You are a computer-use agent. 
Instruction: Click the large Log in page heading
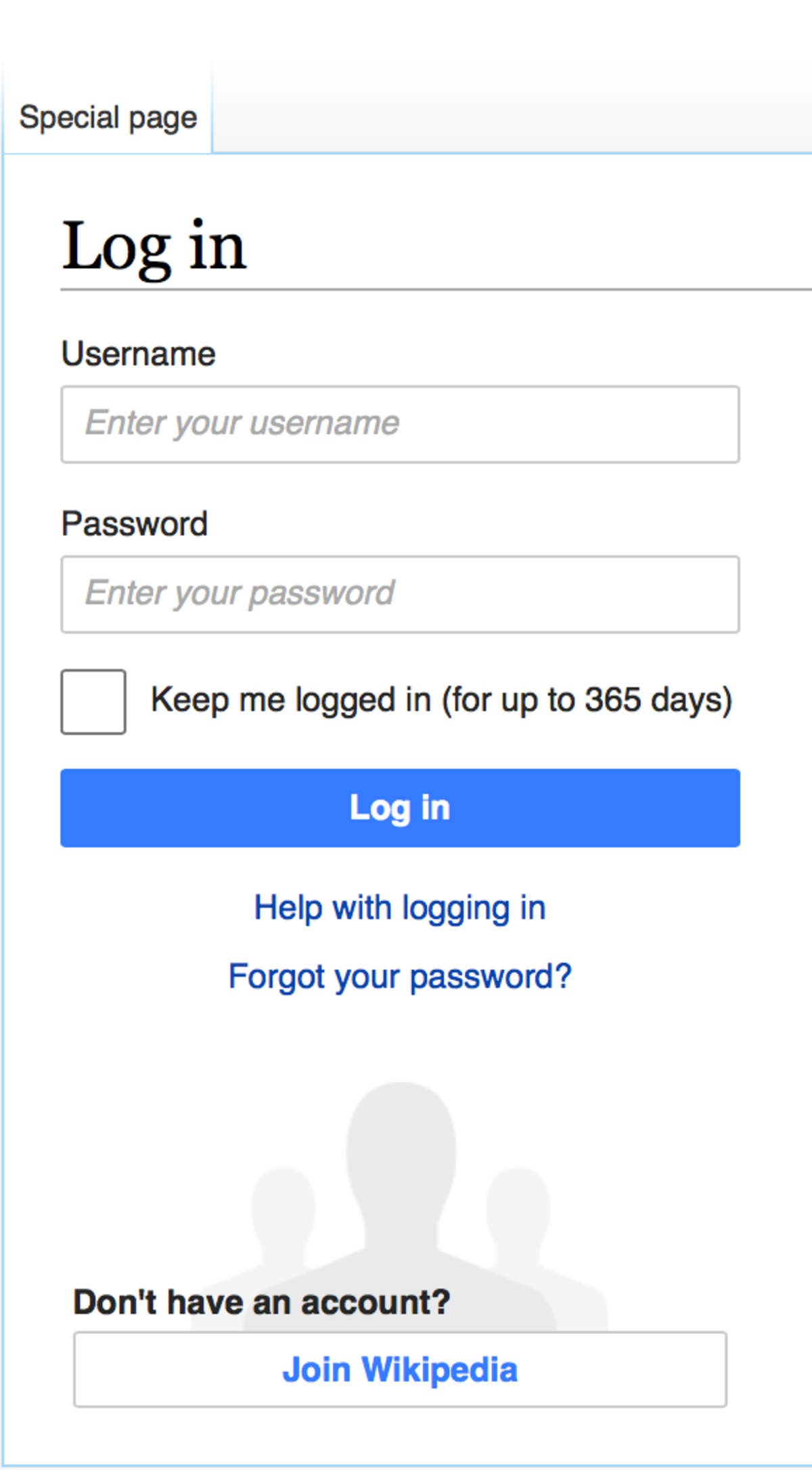tap(154, 248)
